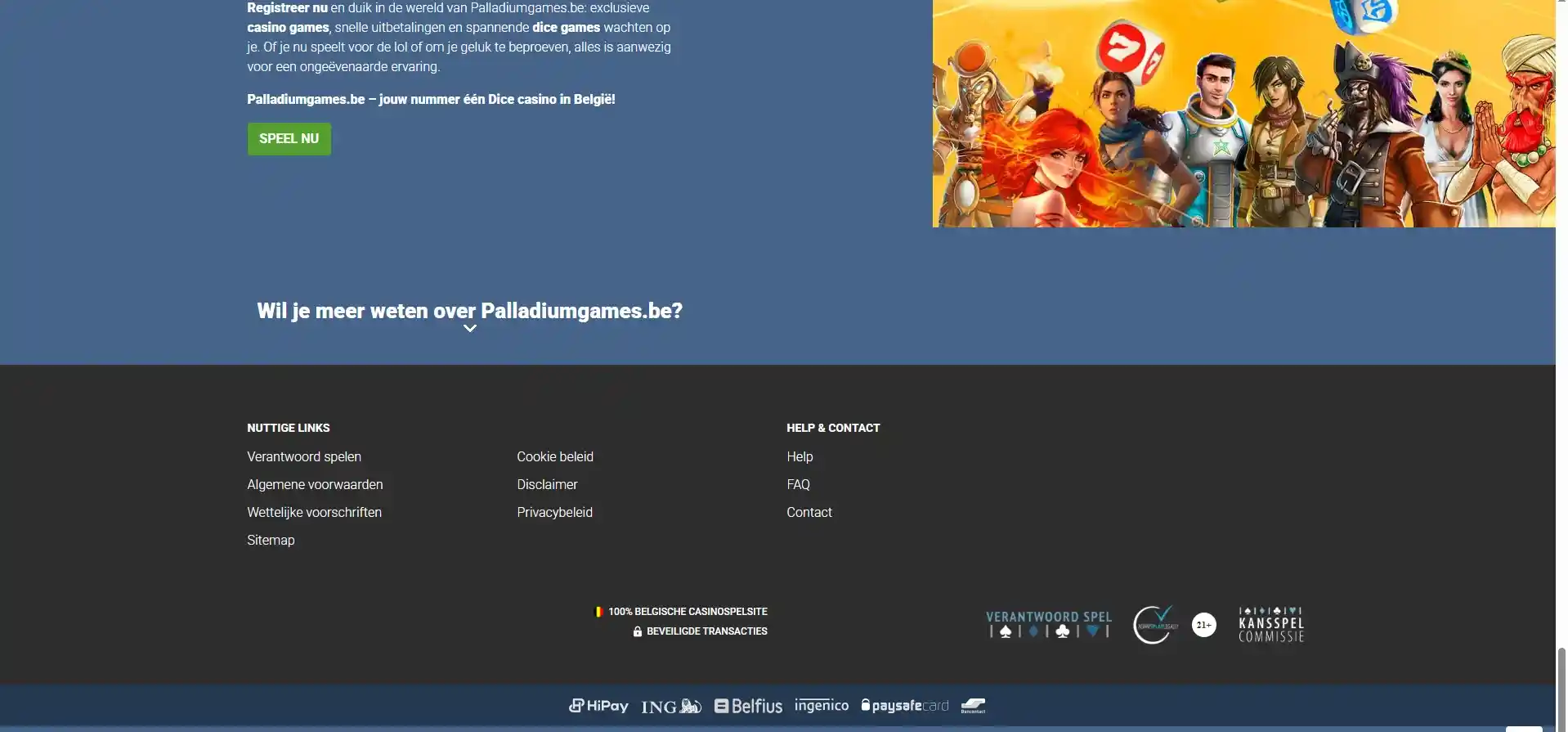Click the circular checkmark certification badge
Image resolution: width=1568 pixels, height=732 pixels.
[1154, 625]
